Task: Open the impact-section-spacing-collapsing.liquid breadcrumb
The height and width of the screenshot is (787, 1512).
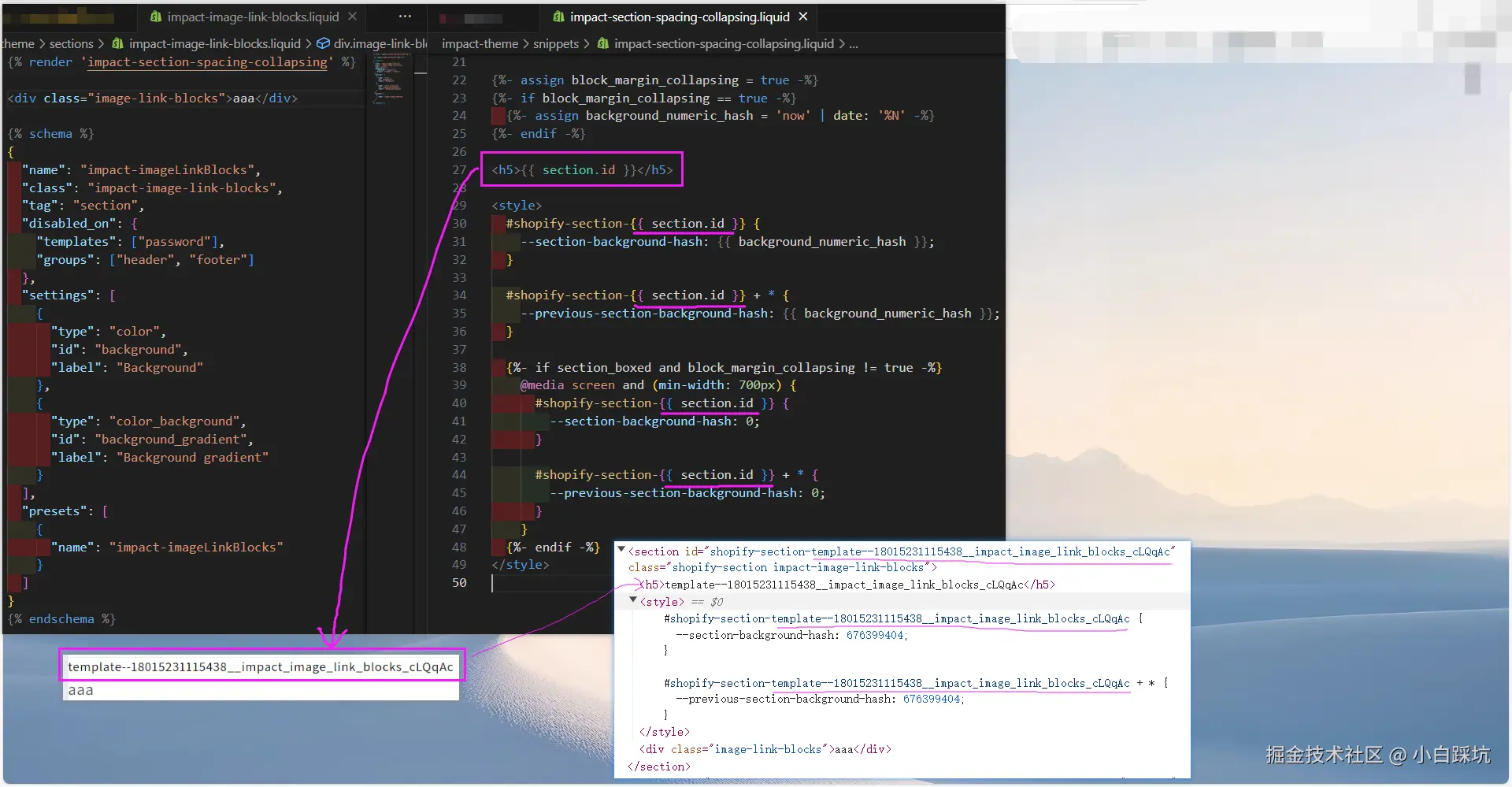Action: [x=724, y=43]
